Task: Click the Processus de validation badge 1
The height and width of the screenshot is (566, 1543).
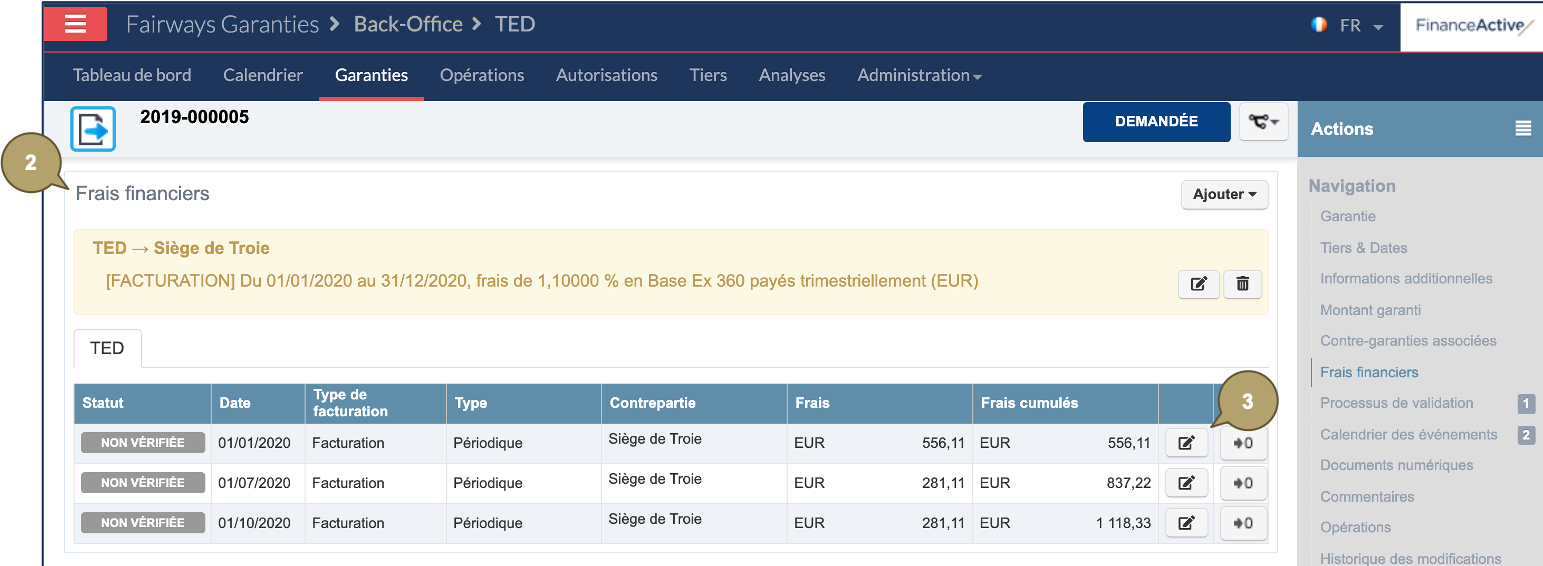Action: (1526, 404)
